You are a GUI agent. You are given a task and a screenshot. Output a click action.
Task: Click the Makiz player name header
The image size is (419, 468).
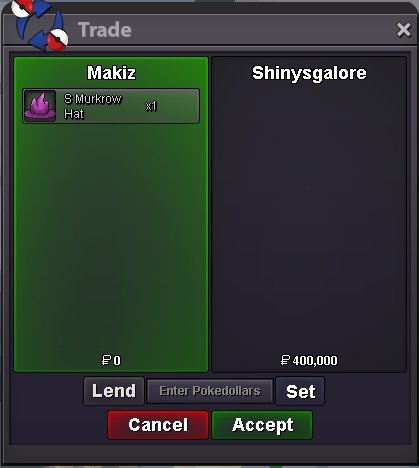pyautogui.click(x=111, y=73)
